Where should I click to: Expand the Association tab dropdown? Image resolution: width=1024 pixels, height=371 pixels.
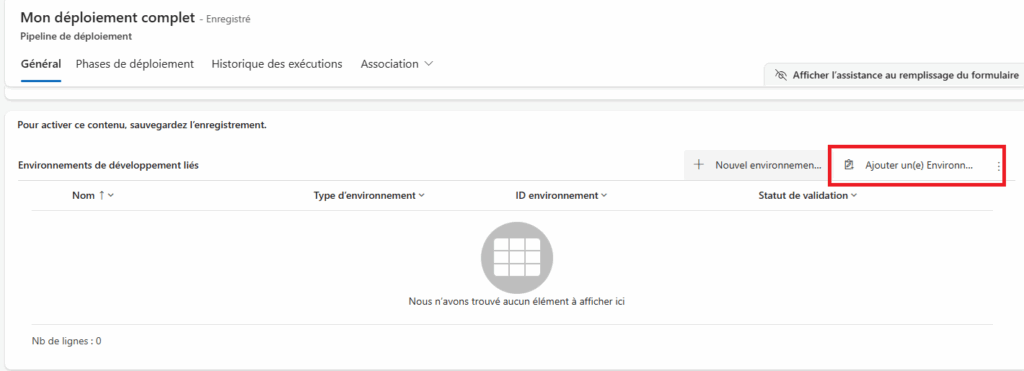click(x=397, y=64)
